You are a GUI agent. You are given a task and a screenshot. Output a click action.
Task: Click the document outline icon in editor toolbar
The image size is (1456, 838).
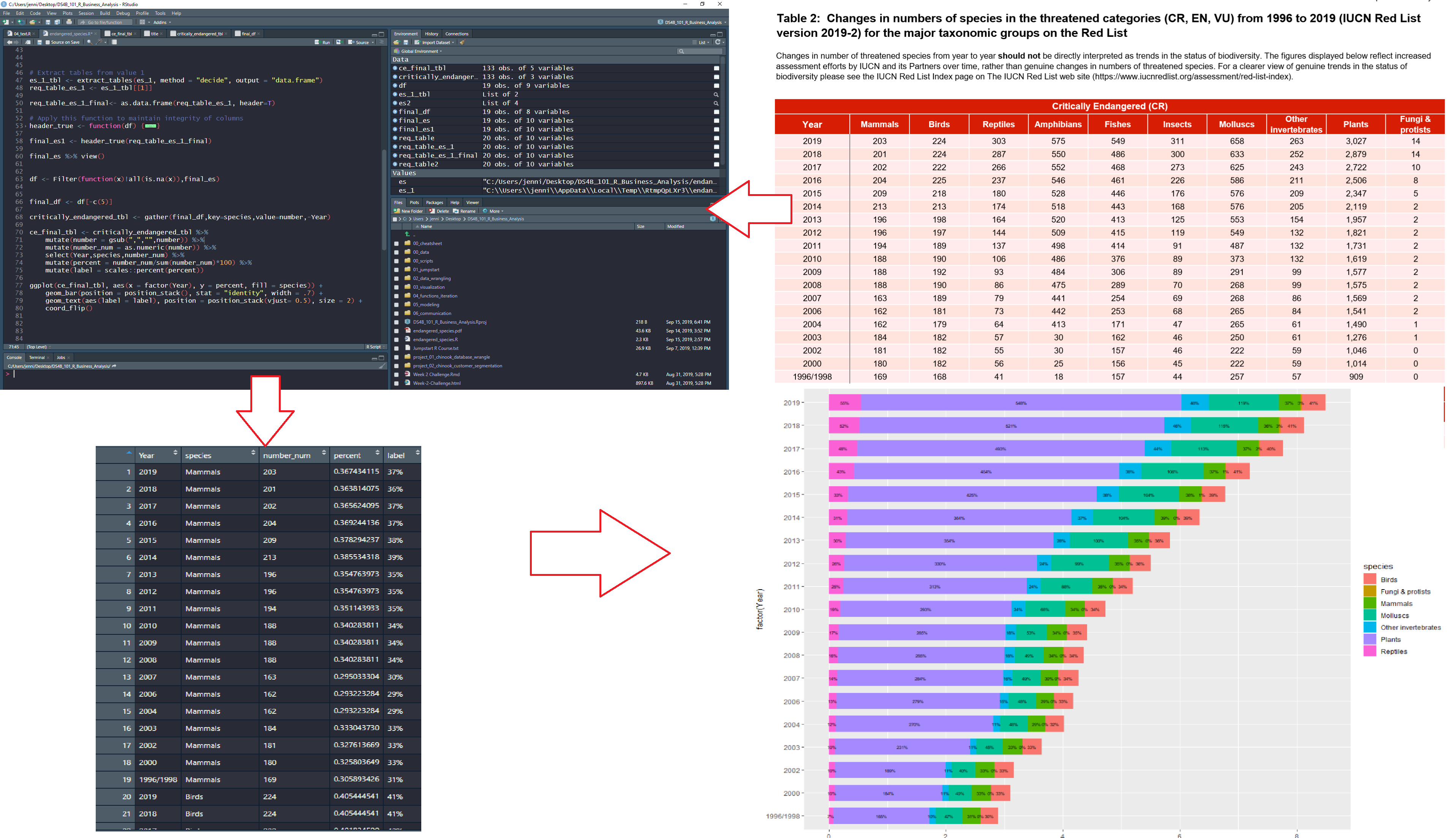(381, 42)
